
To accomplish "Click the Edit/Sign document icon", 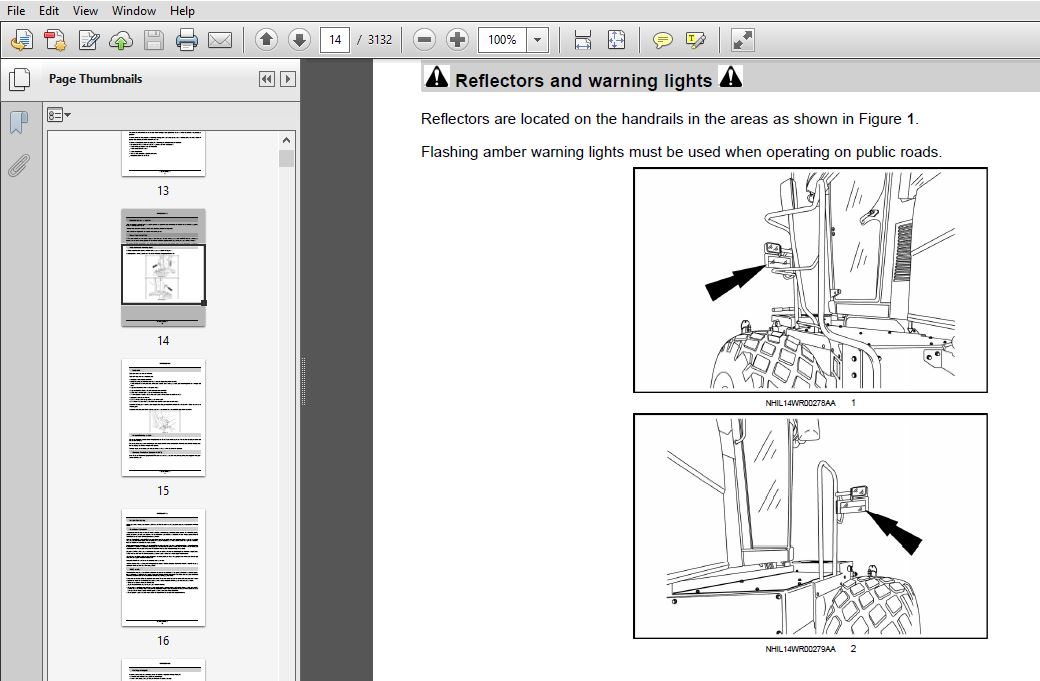I will [88, 40].
